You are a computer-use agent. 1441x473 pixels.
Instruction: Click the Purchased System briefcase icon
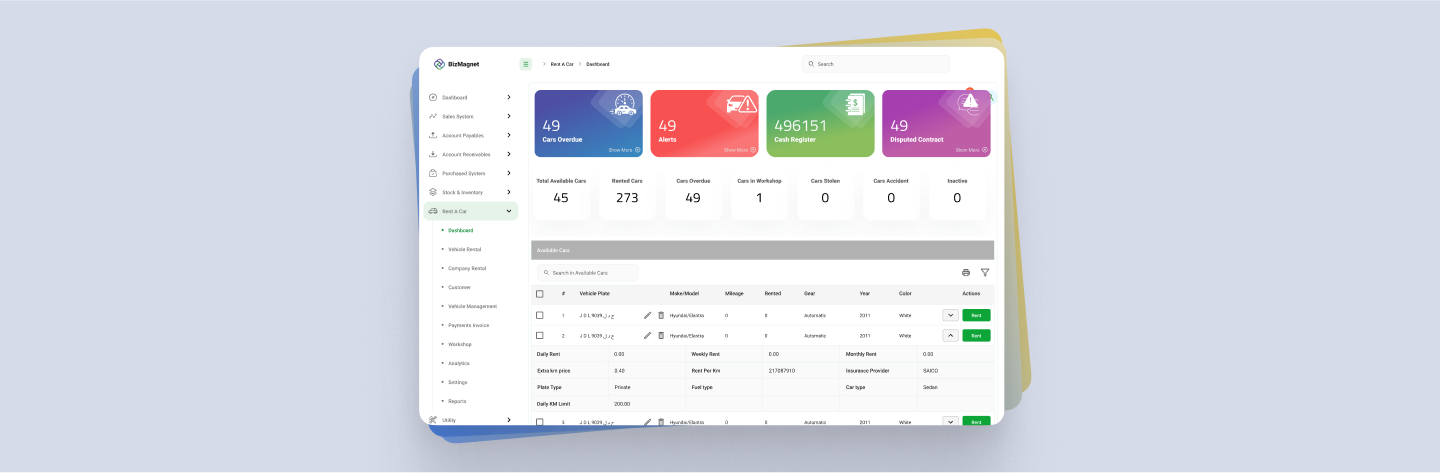click(433, 173)
